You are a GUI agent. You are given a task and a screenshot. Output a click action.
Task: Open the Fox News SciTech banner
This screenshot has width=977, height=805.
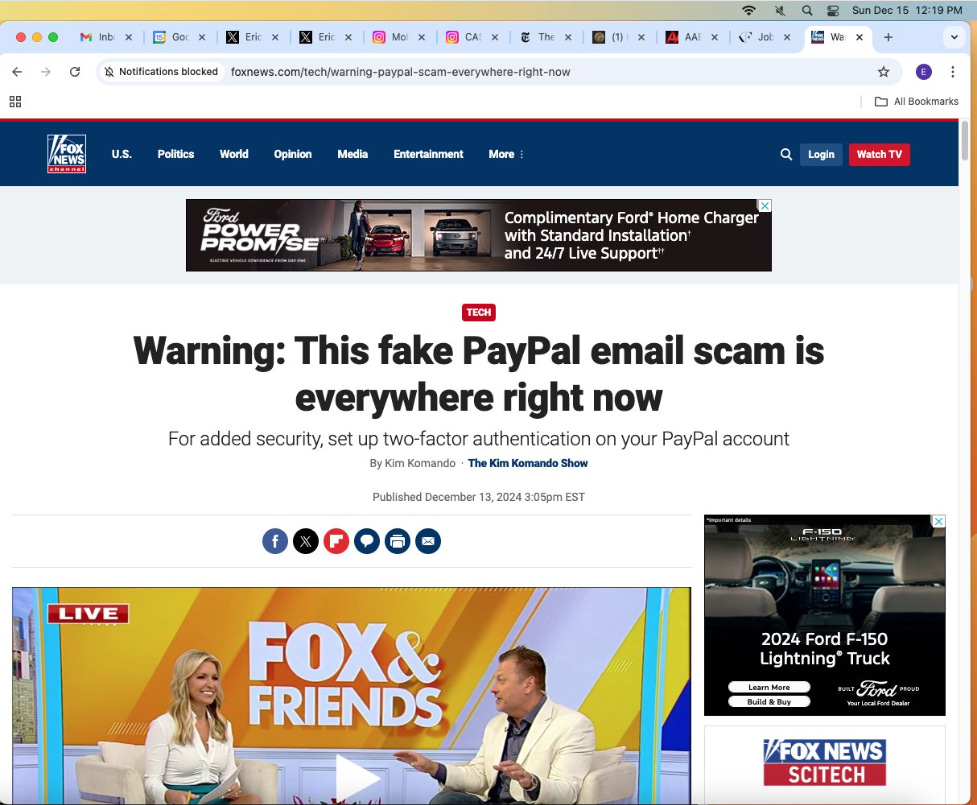coord(824,762)
